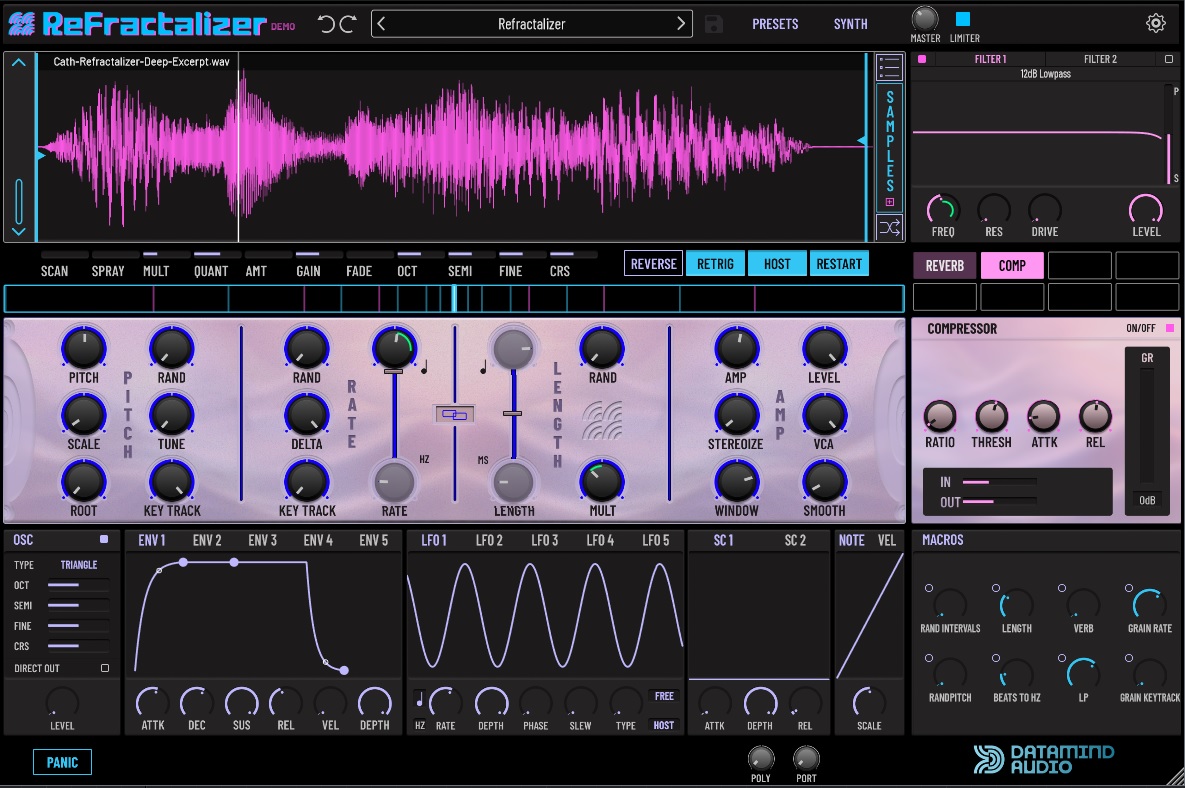Viewport: 1185px width, 788px height.
Task: Toggle the Filter 1 enable indicator
Action: [x=922, y=59]
